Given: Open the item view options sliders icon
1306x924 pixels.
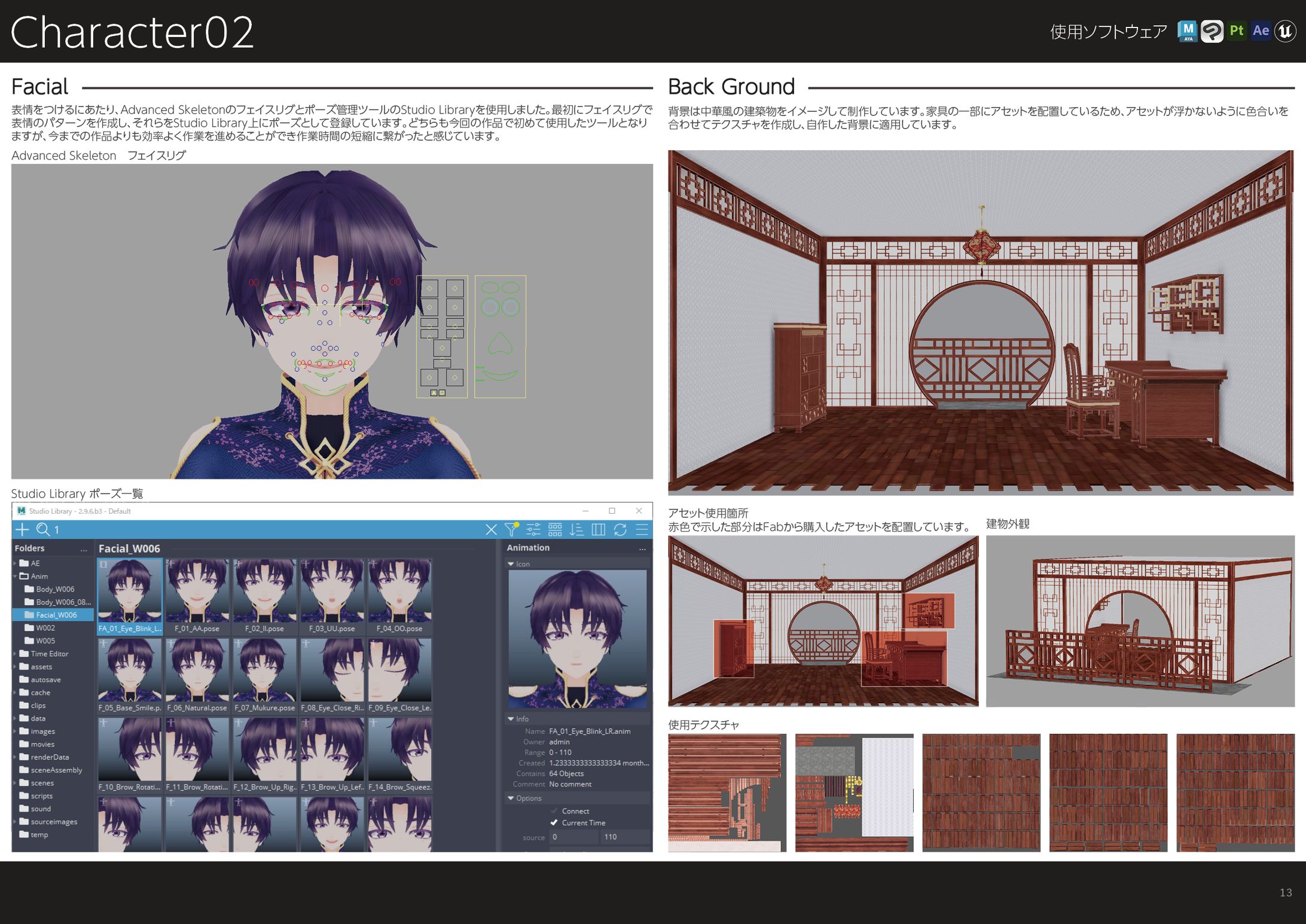Looking at the screenshot, I should click(533, 529).
